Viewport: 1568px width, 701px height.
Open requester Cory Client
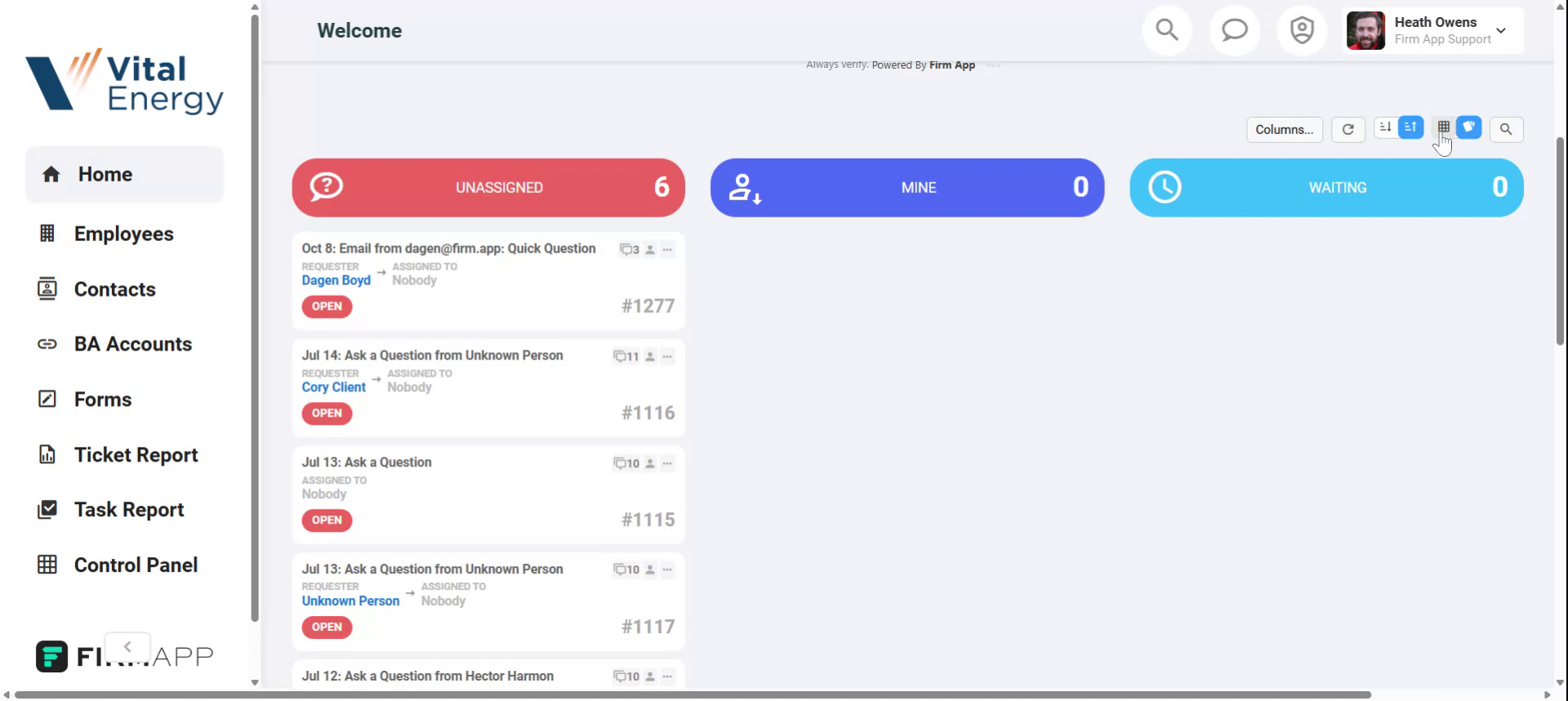pos(333,387)
